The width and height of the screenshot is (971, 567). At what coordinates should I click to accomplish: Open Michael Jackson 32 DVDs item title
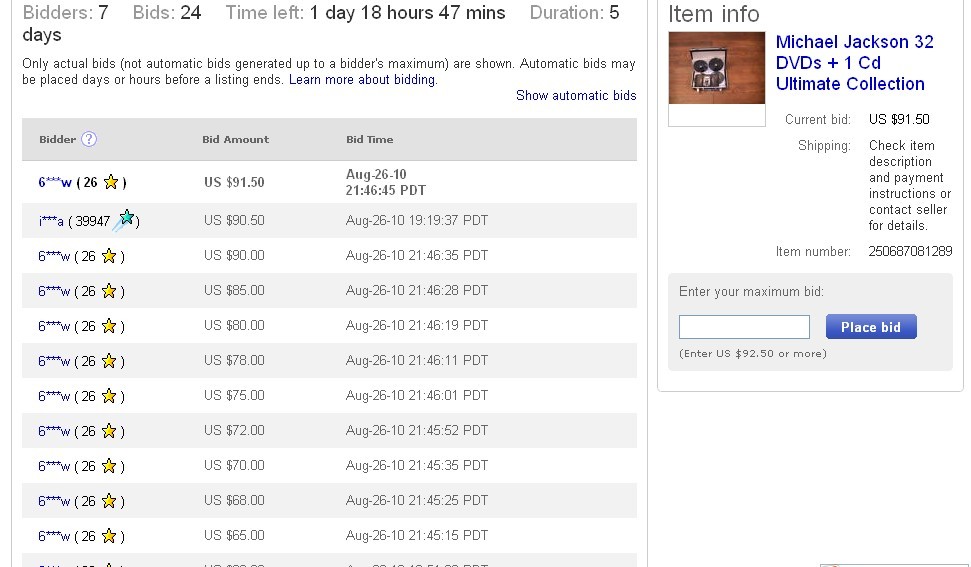pos(854,63)
